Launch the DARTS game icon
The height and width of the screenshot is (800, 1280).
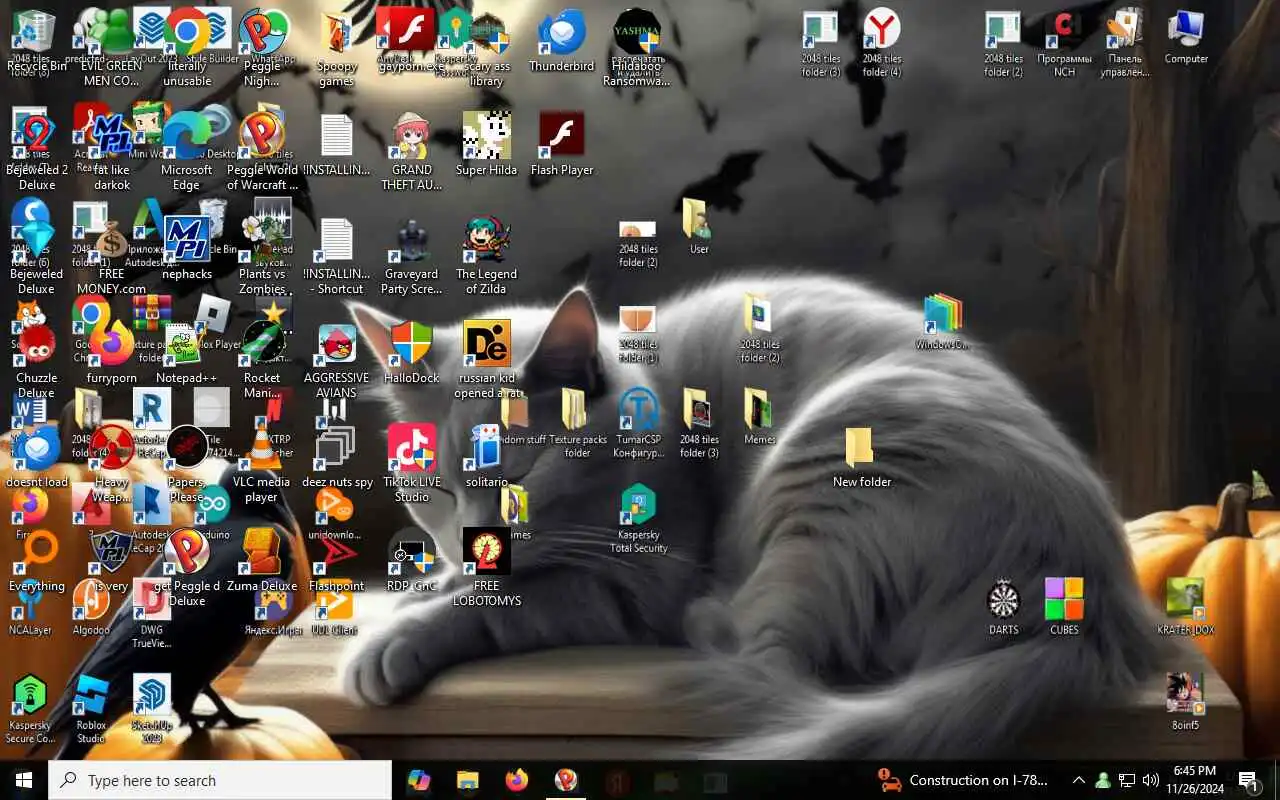[x=1003, y=606]
